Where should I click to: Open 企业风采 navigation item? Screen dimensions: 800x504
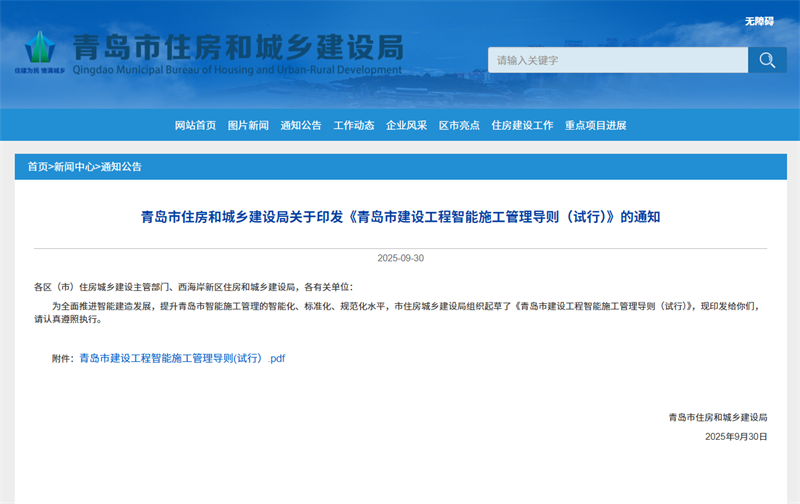(x=406, y=125)
